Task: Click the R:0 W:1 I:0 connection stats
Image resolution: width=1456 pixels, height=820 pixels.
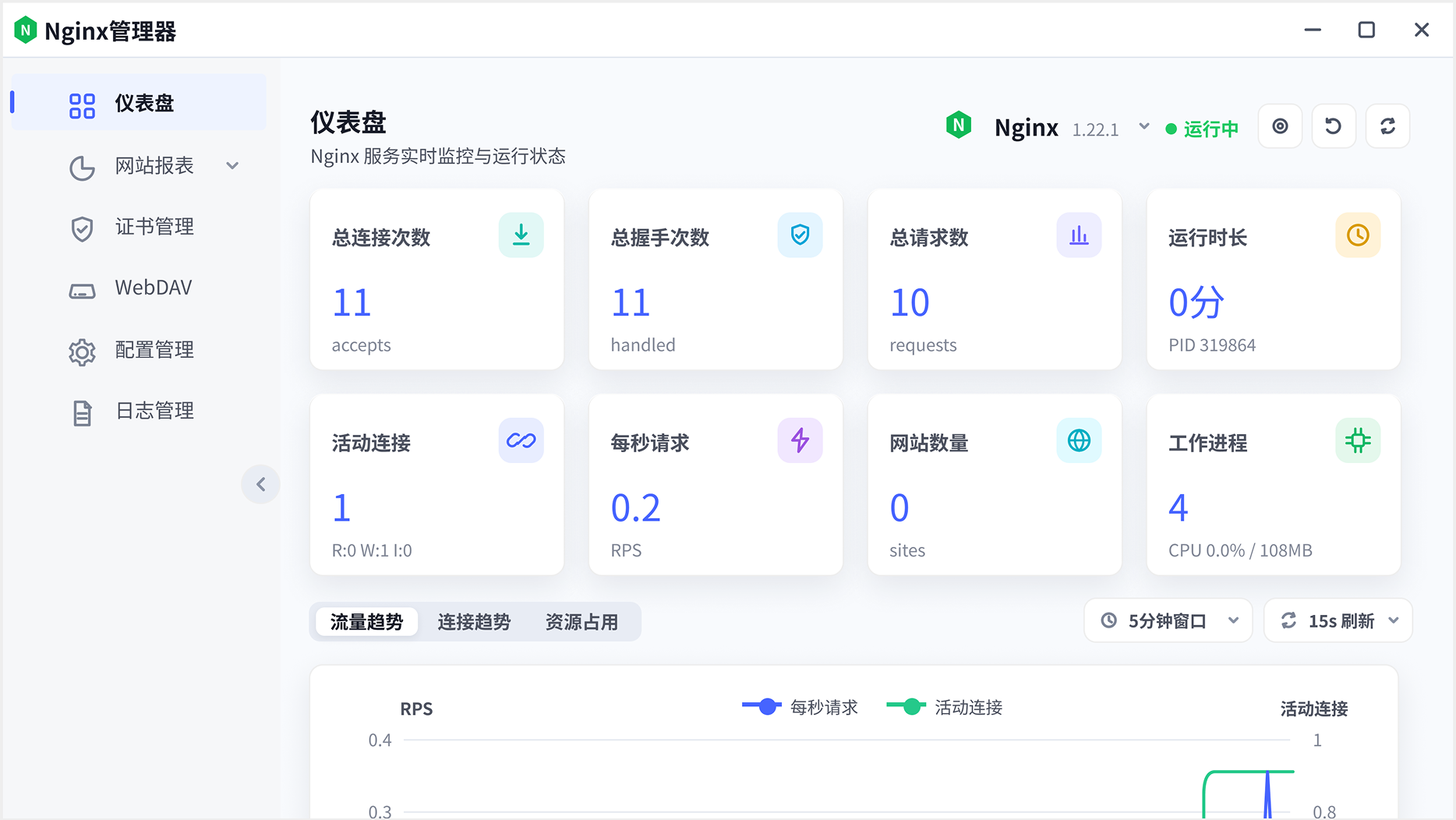Action: [x=372, y=550]
